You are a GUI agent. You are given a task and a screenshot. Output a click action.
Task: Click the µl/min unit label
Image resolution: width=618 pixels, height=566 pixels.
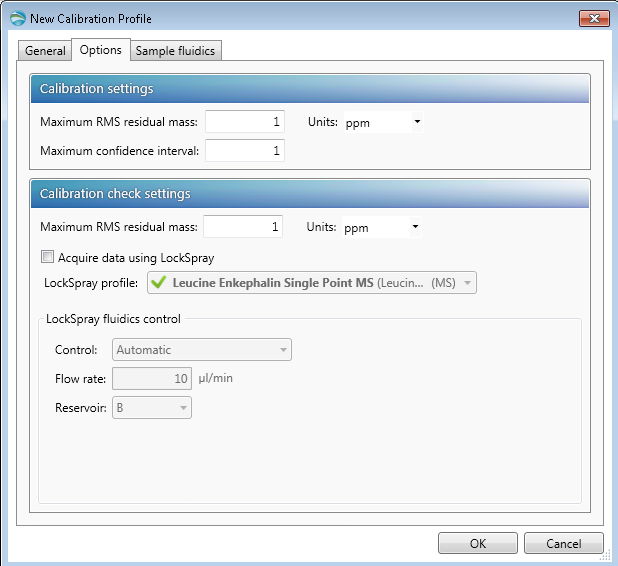(x=216, y=378)
